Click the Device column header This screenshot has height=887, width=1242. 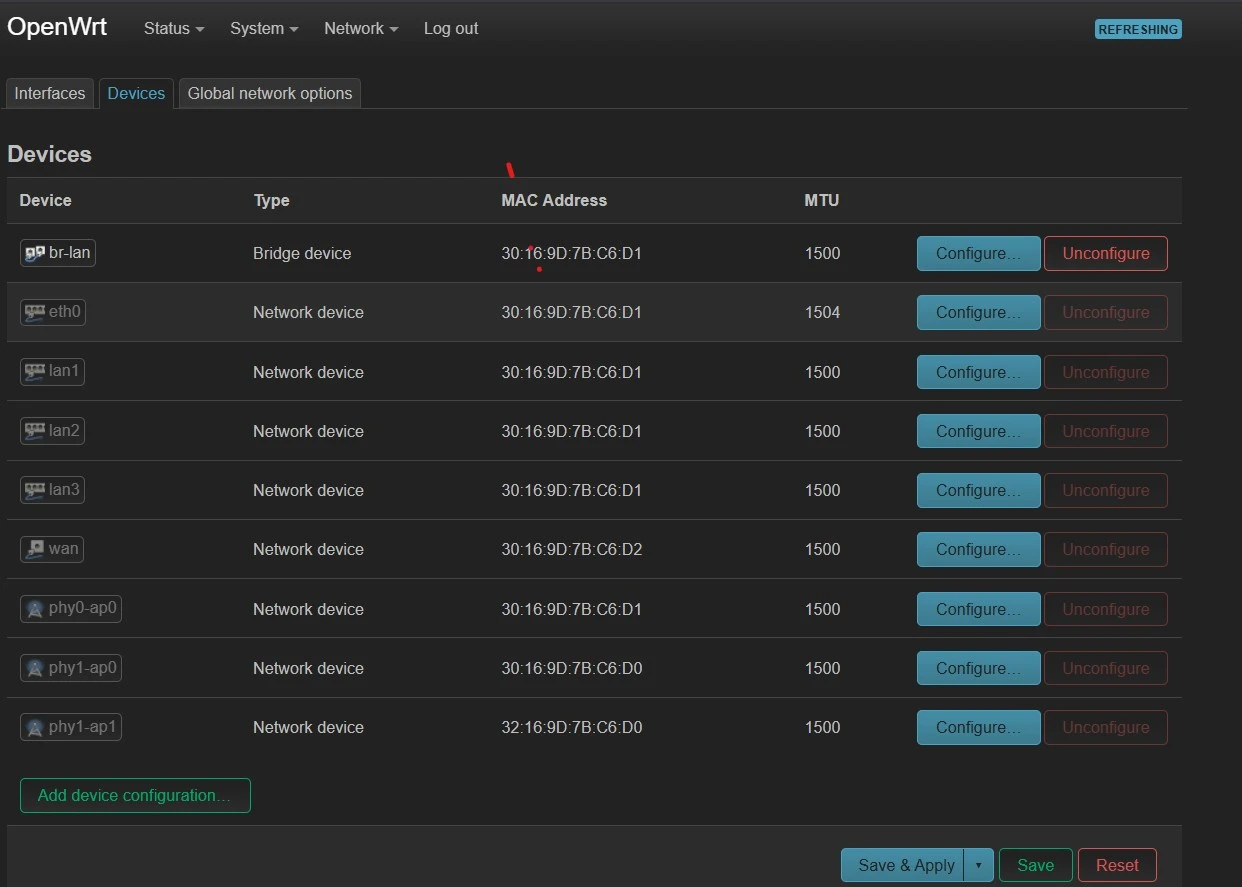46,200
